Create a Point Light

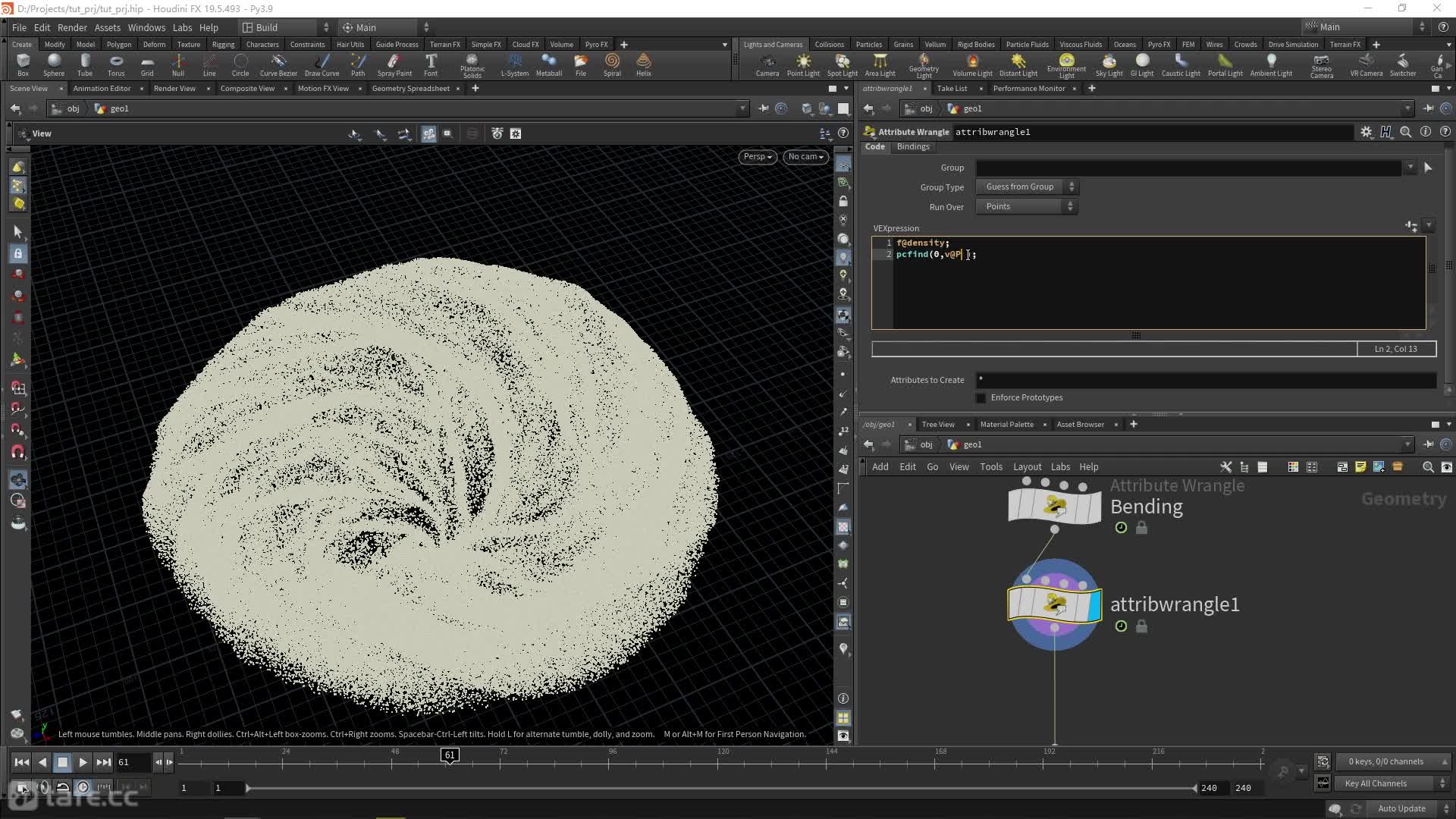pyautogui.click(x=803, y=64)
